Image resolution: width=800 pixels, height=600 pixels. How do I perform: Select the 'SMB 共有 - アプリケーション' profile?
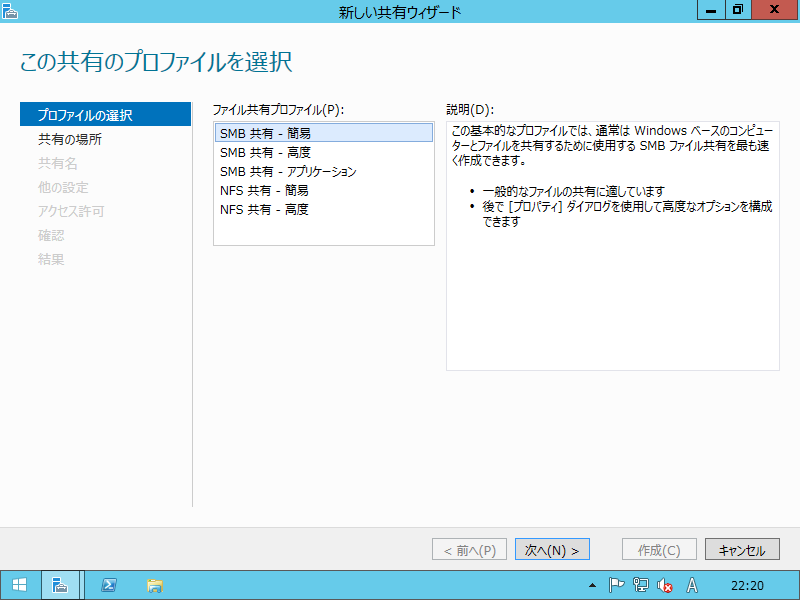click(x=323, y=171)
